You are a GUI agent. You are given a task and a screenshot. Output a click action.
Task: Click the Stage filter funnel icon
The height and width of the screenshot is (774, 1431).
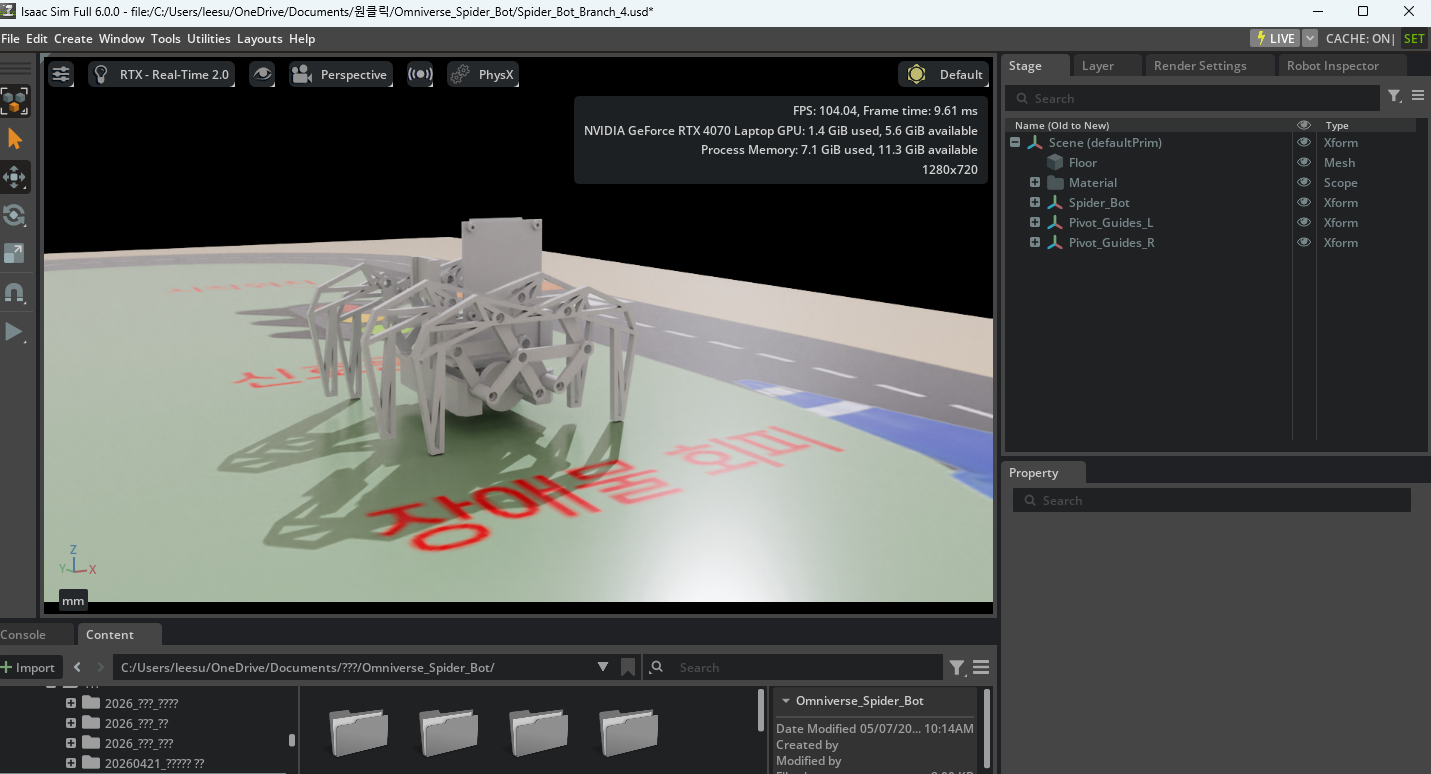1394,97
